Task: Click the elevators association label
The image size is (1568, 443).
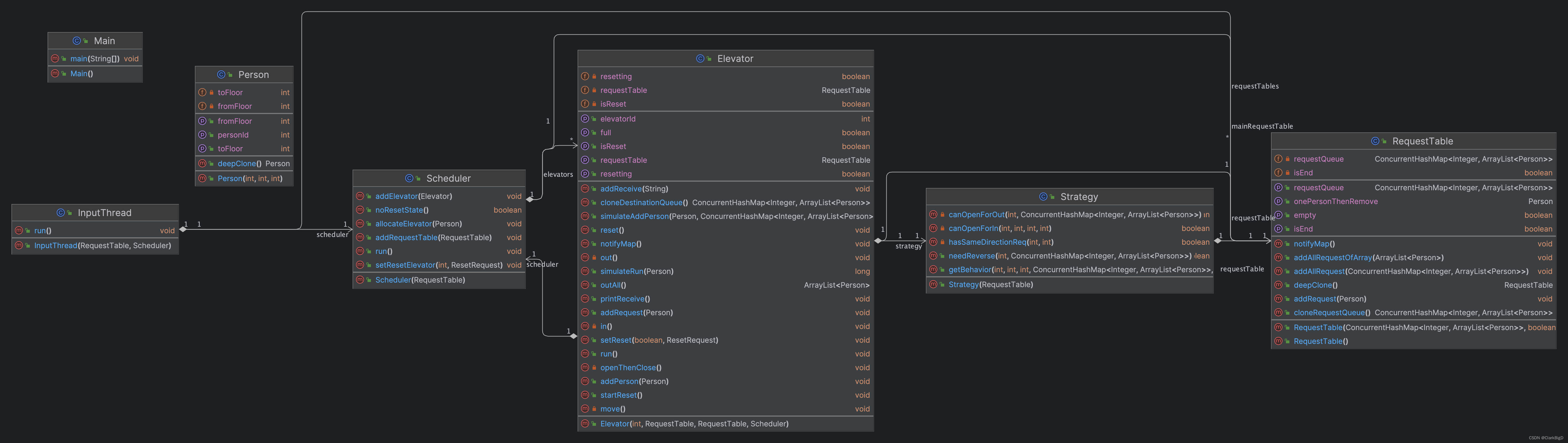Action: 558,175
